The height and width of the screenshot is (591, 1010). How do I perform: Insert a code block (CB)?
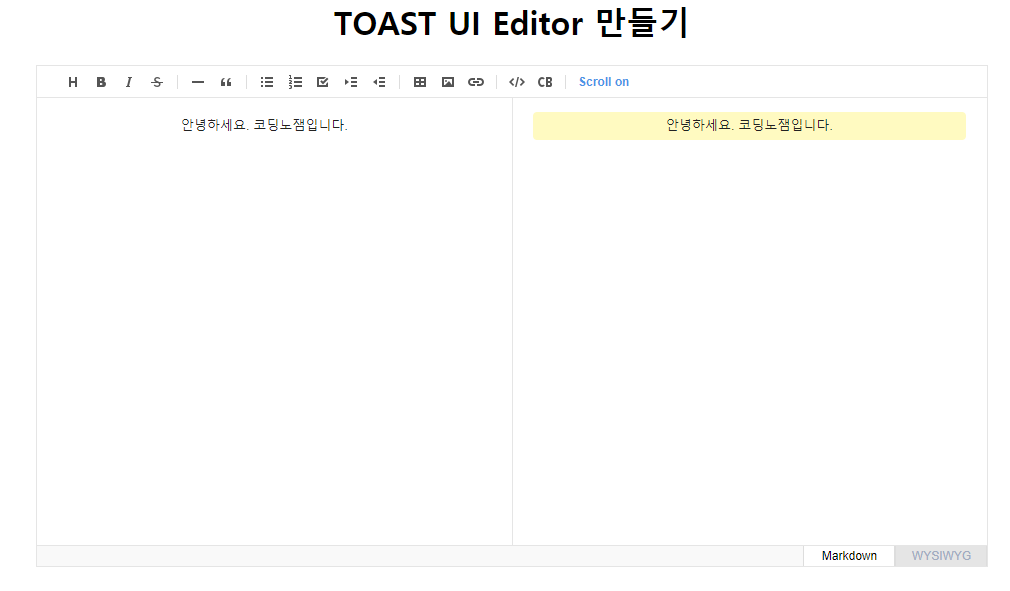pyautogui.click(x=545, y=82)
